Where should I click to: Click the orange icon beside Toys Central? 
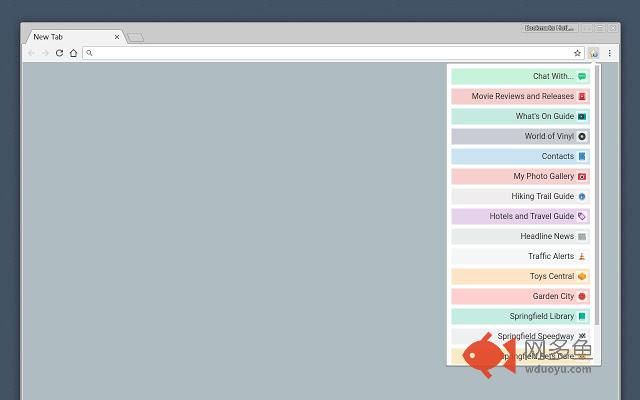coord(582,276)
